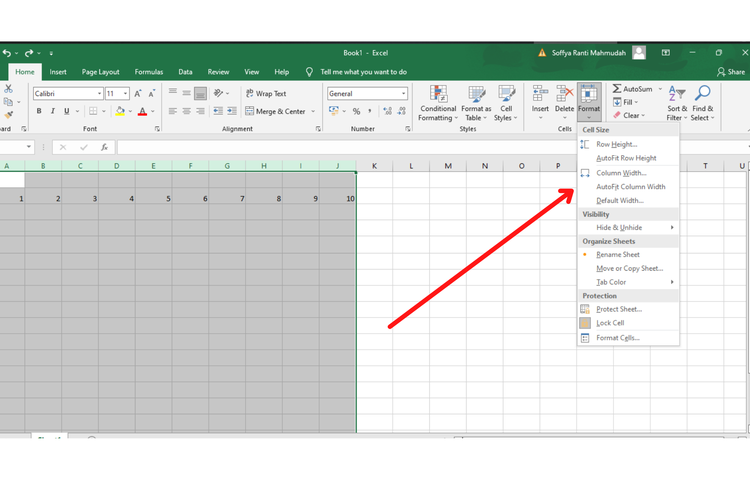Click Increase Indent icon
Viewport: 750px width, 500px height.
click(232, 111)
